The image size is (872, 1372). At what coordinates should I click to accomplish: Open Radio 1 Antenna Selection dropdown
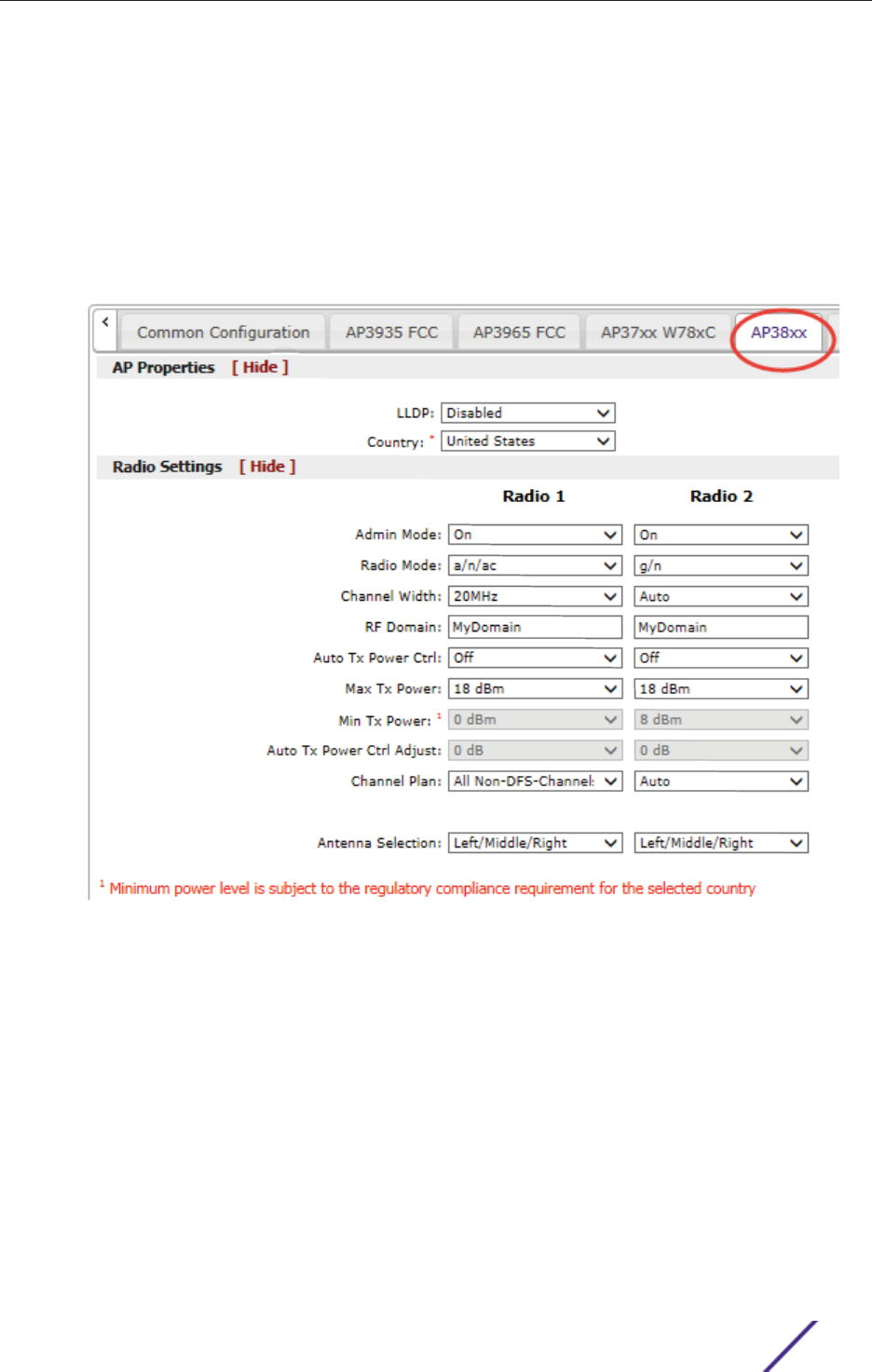[535, 843]
